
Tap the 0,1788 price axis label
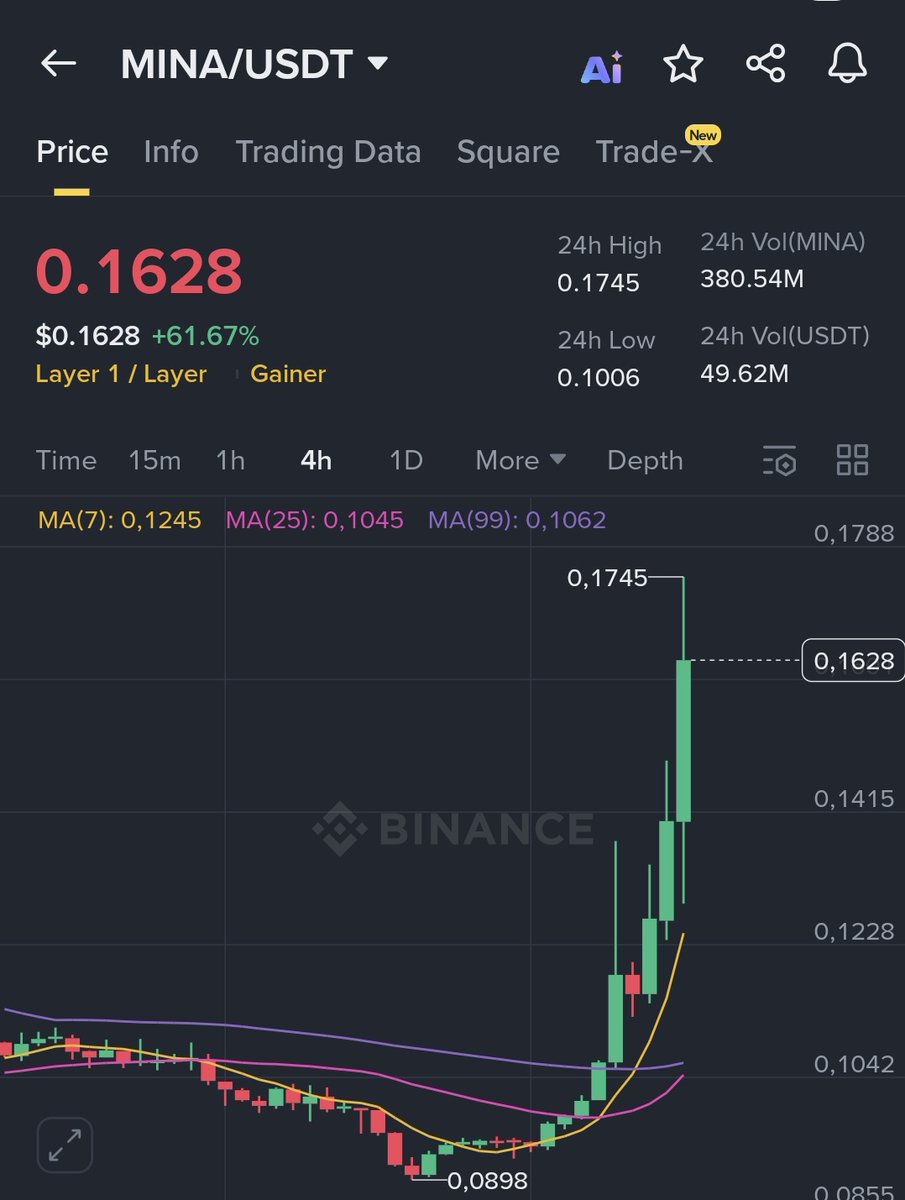coord(854,533)
